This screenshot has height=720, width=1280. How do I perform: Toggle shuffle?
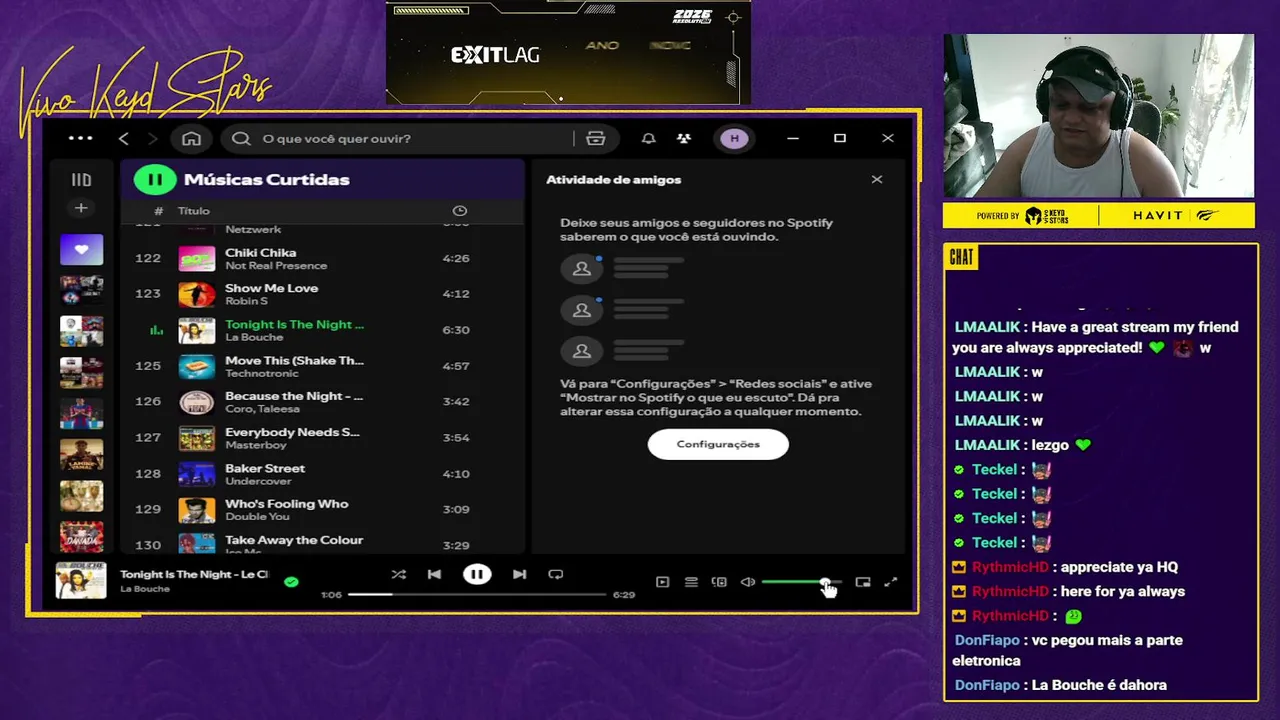tap(398, 574)
